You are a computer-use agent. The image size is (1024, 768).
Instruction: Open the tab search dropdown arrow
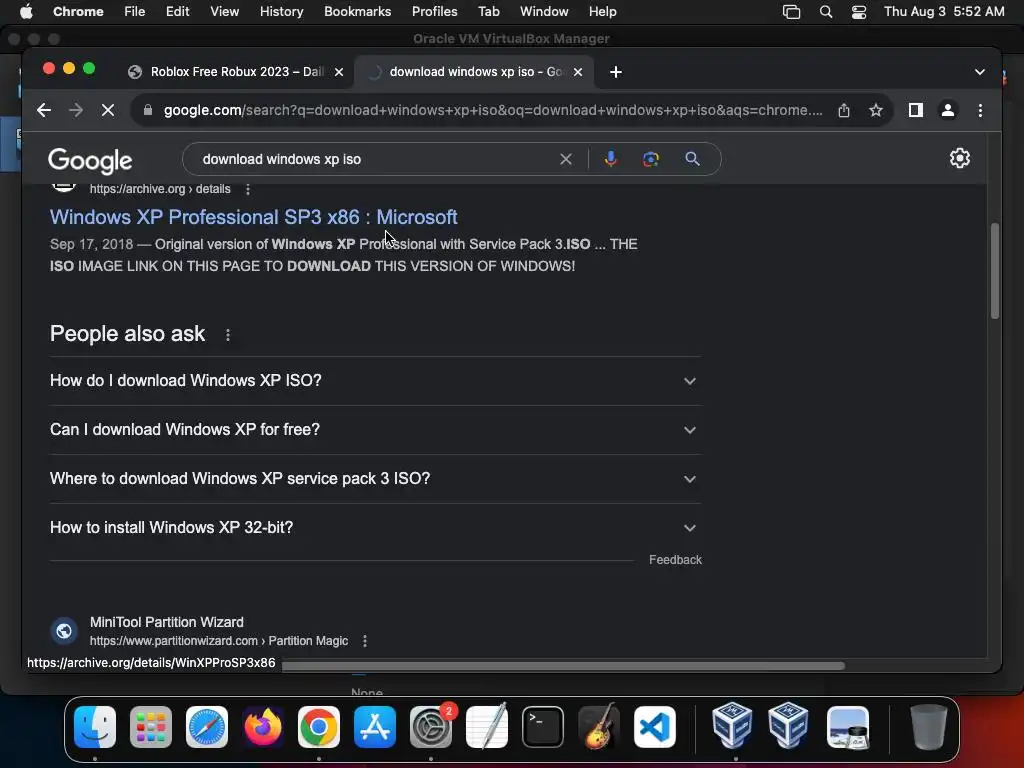(980, 72)
